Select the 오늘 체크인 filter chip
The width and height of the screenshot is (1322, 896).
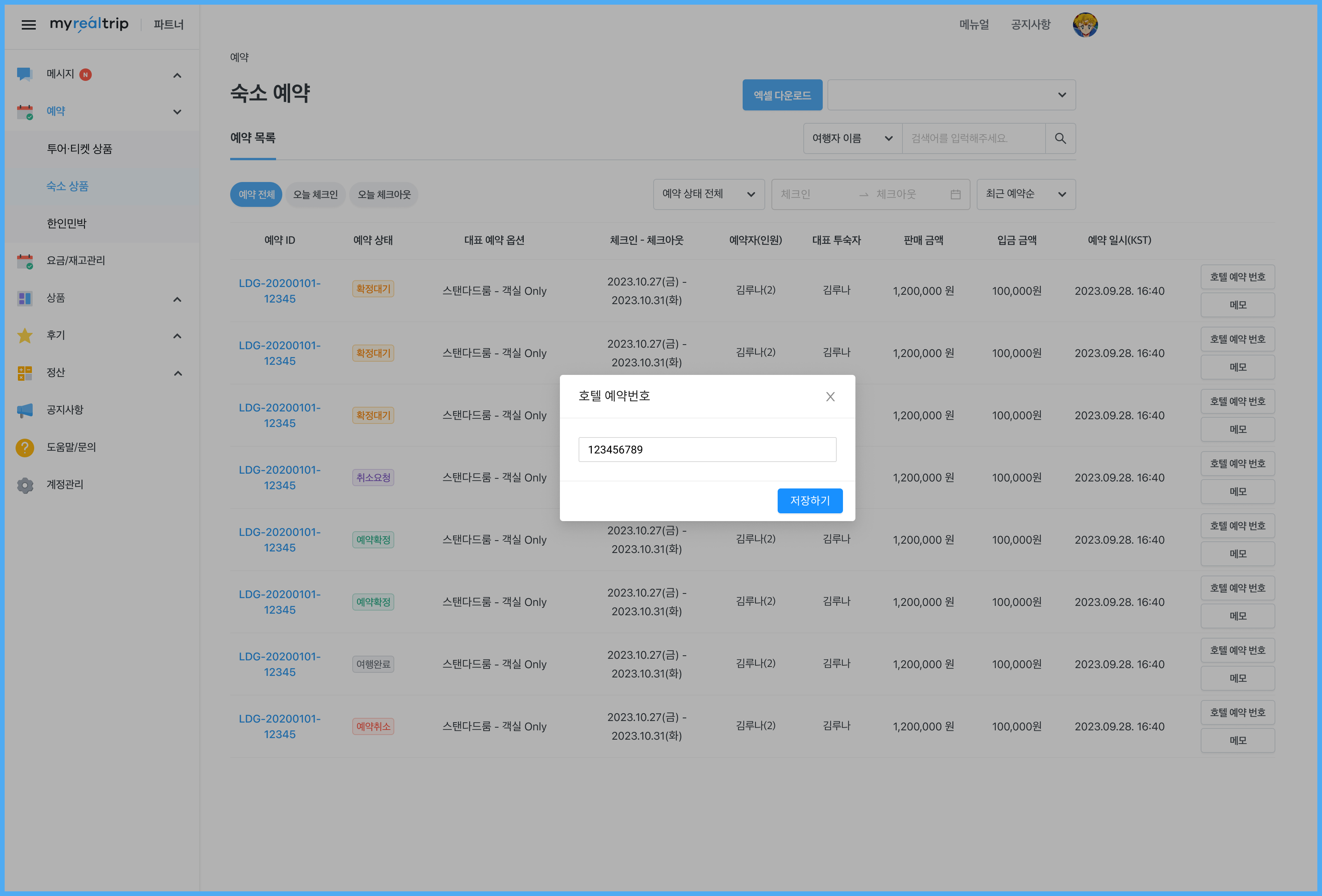[315, 194]
